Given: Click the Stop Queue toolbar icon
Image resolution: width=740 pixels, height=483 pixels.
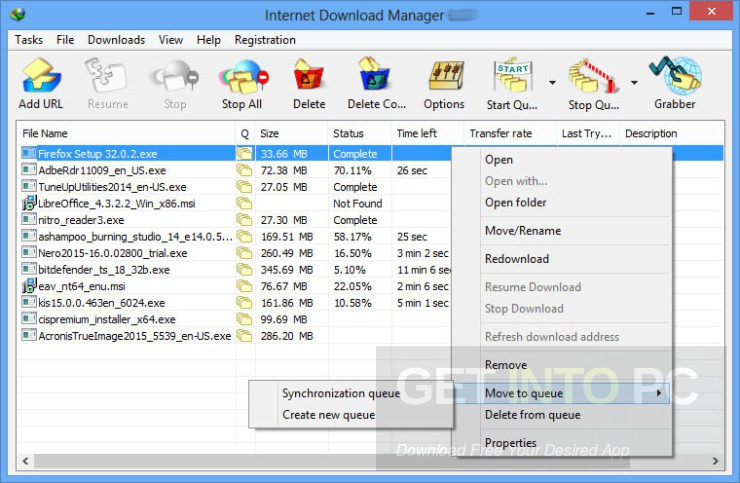Looking at the screenshot, I should (593, 76).
